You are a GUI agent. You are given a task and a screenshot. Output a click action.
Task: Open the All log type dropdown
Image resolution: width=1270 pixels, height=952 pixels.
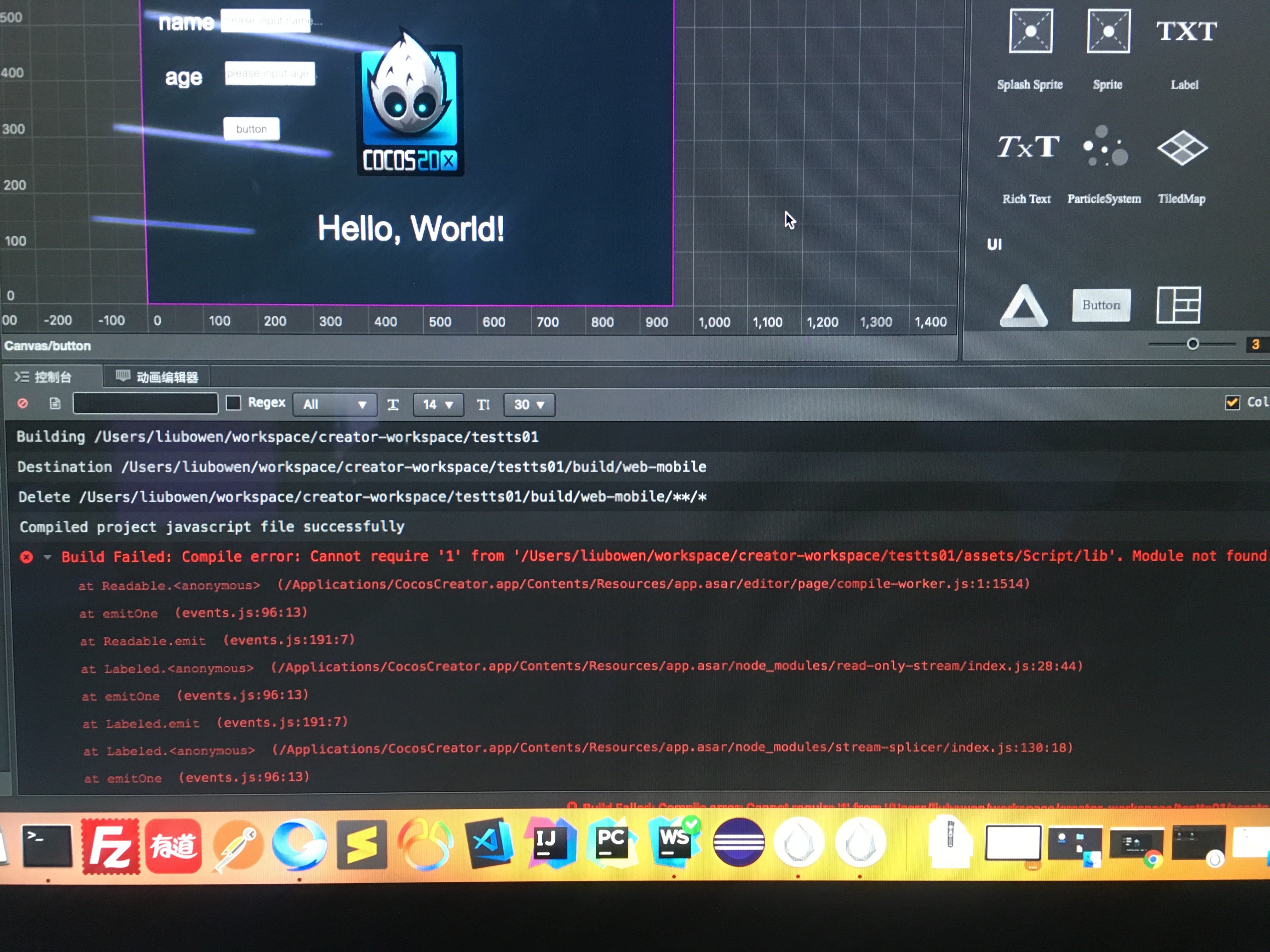tap(335, 405)
